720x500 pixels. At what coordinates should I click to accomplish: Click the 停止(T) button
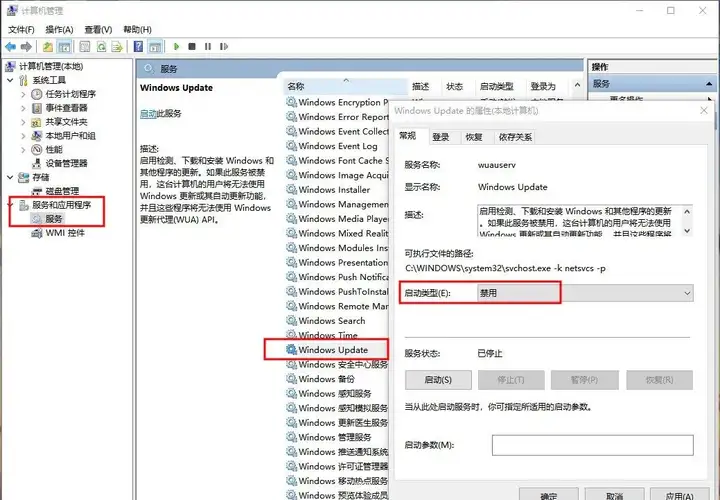[511, 380]
